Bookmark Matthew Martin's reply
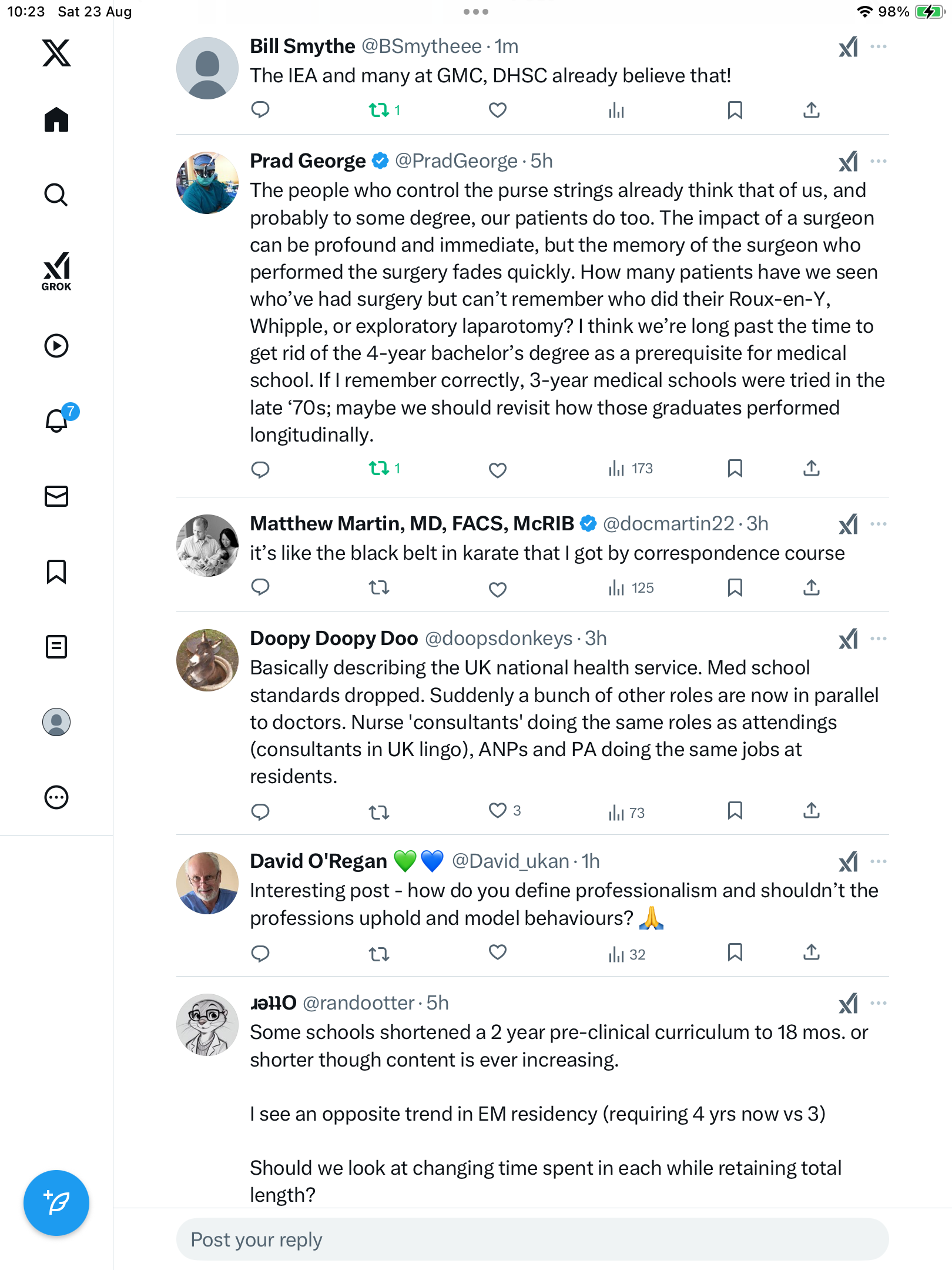This screenshot has height=1270, width=952. [x=735, y=587]
